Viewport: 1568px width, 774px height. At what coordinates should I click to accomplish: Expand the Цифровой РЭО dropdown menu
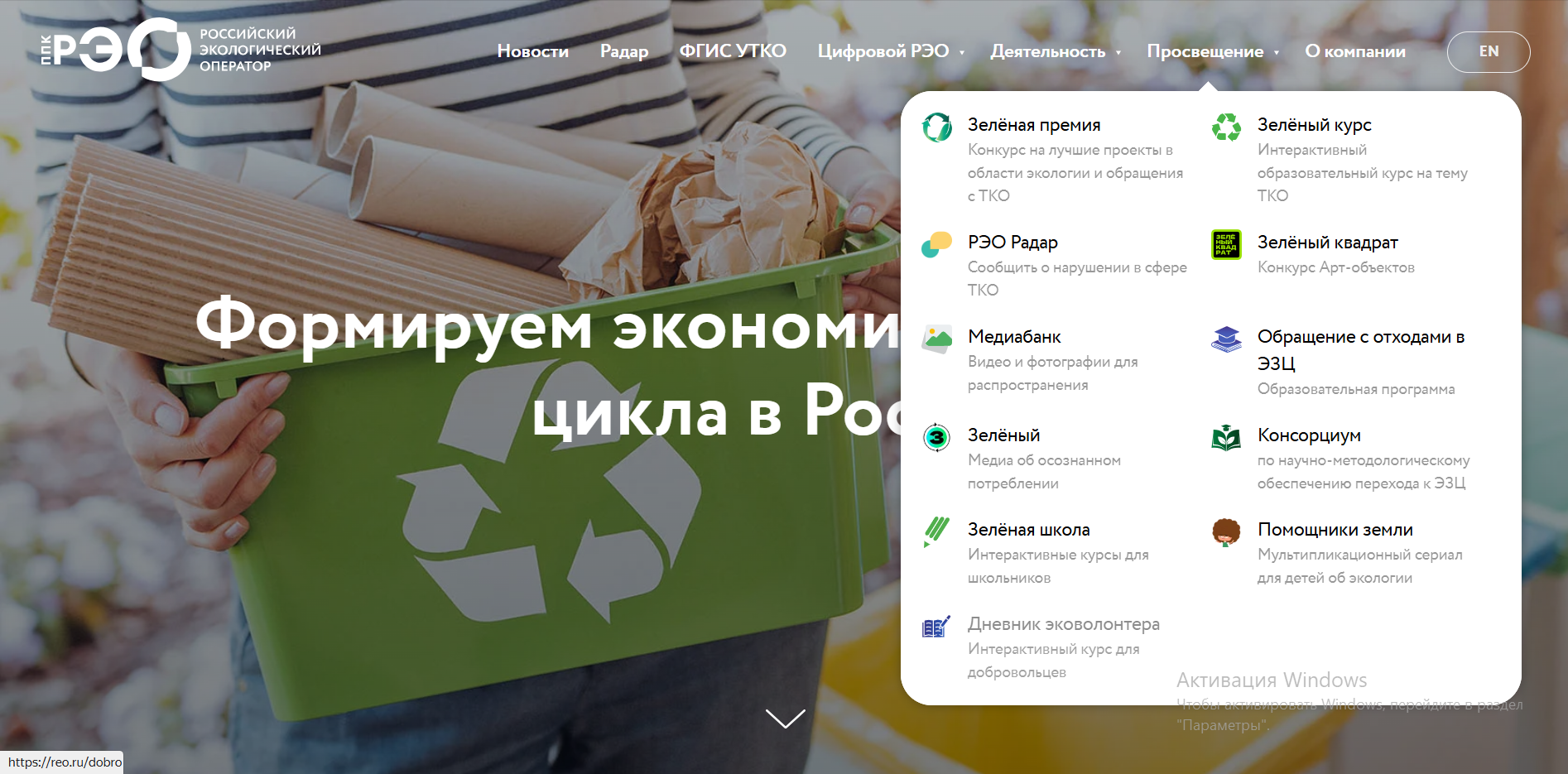891,51
